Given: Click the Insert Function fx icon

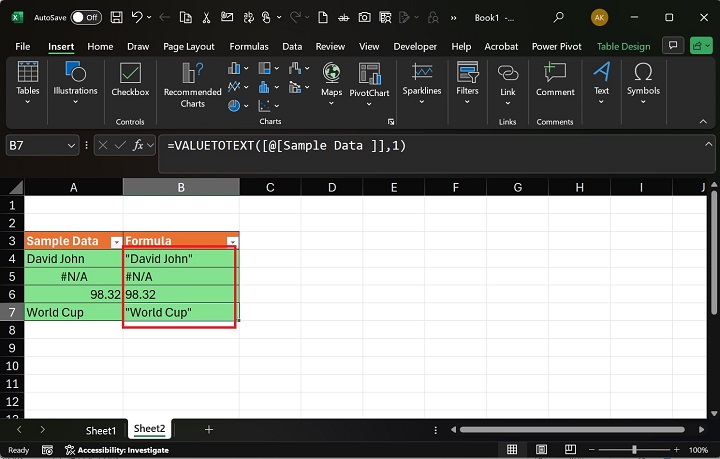Looking at the screenshot, I should pos(139,145).
